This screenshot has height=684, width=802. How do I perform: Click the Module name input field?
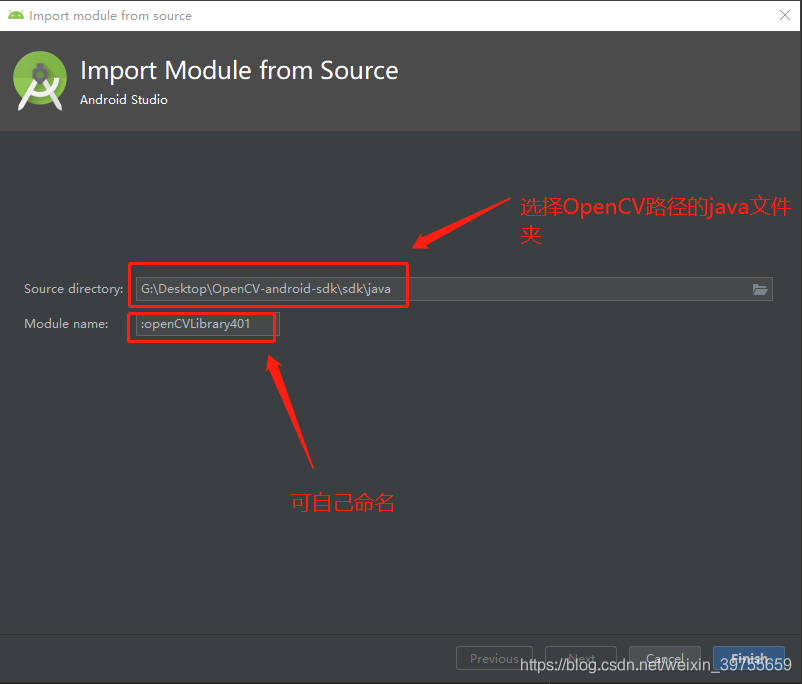[208, 324]
